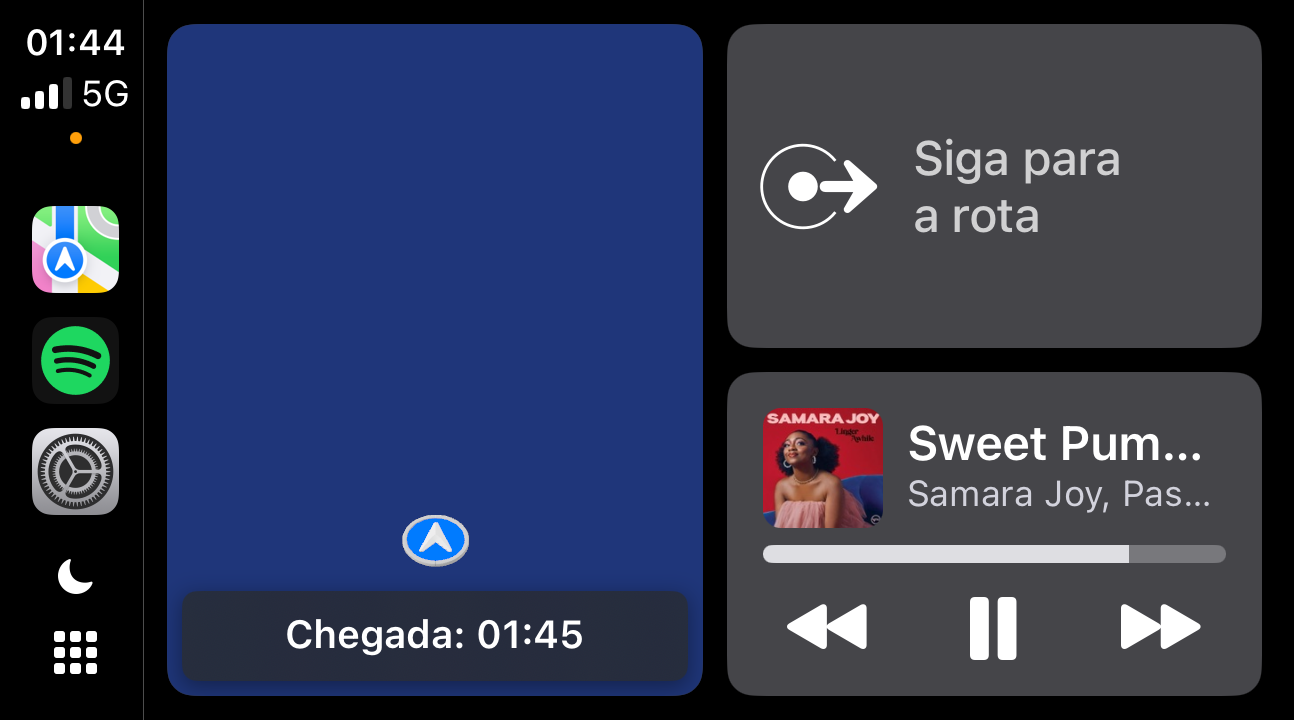This screenshot has height=720, width=1294.
Task: Skip to the next track
Action: point(1160,628)
